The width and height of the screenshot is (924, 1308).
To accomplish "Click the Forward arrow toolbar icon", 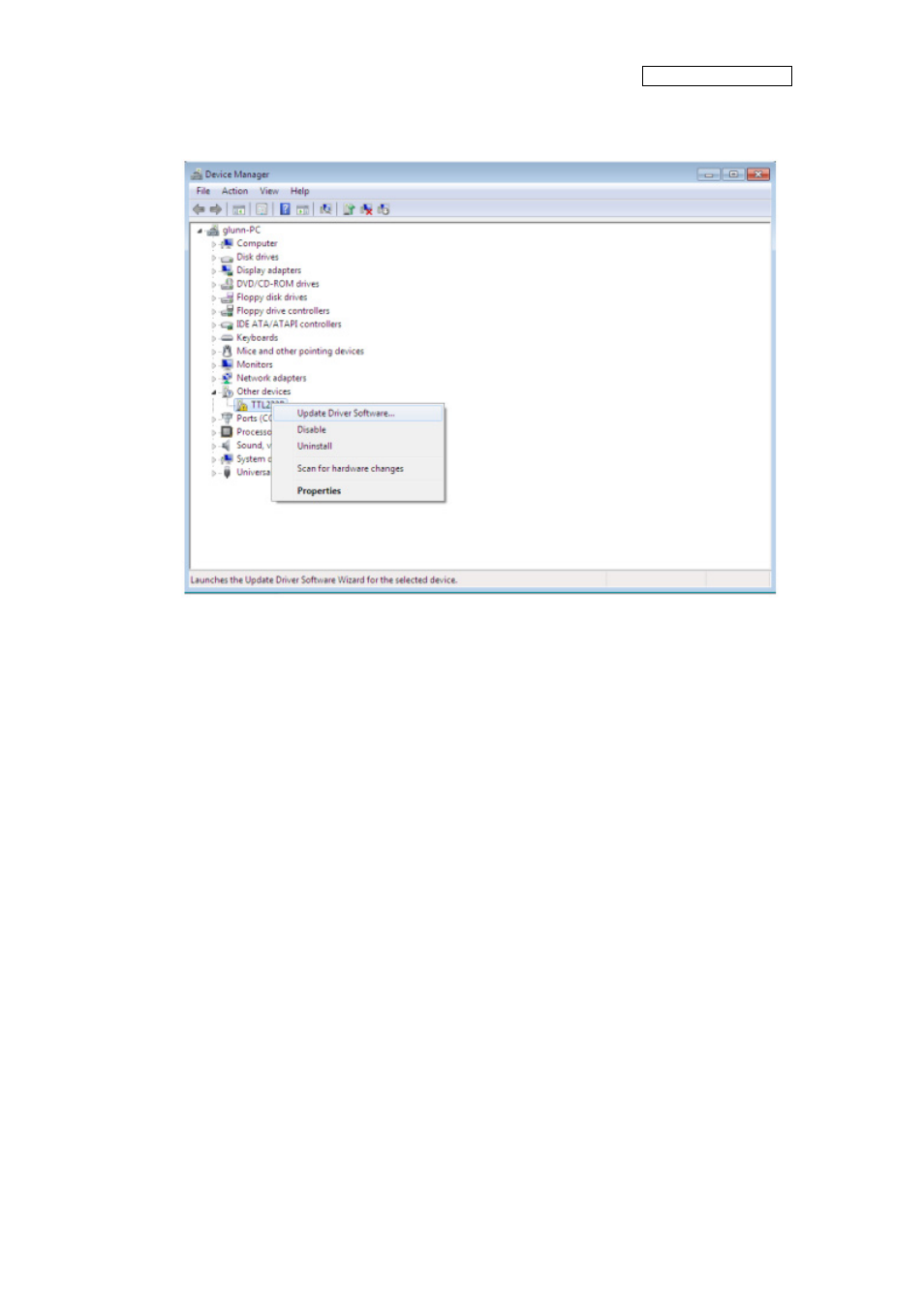I will [x=216, y=209].
